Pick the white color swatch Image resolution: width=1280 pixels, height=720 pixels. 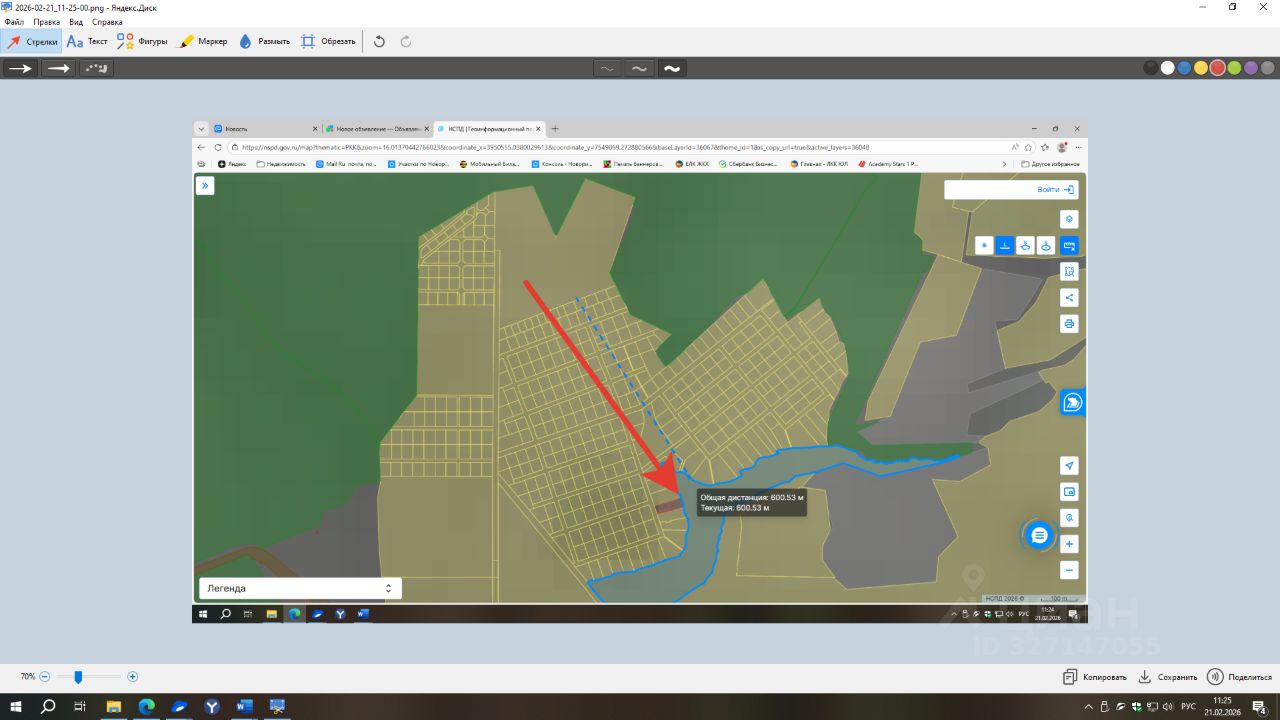tap(1167, 68)
